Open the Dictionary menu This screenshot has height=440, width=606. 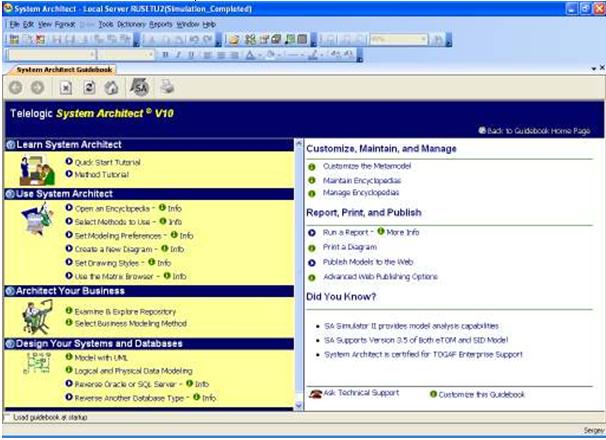(131, 24)
